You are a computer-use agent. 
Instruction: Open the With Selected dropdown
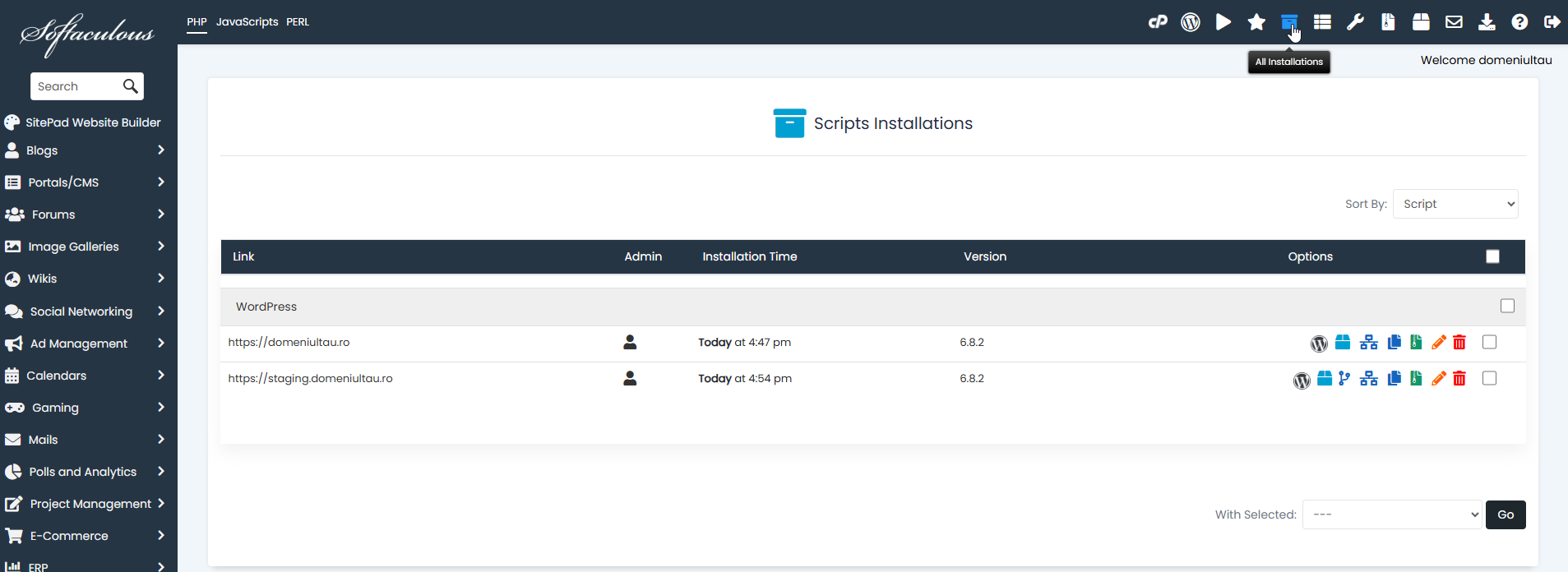(x=1392, y=514)
